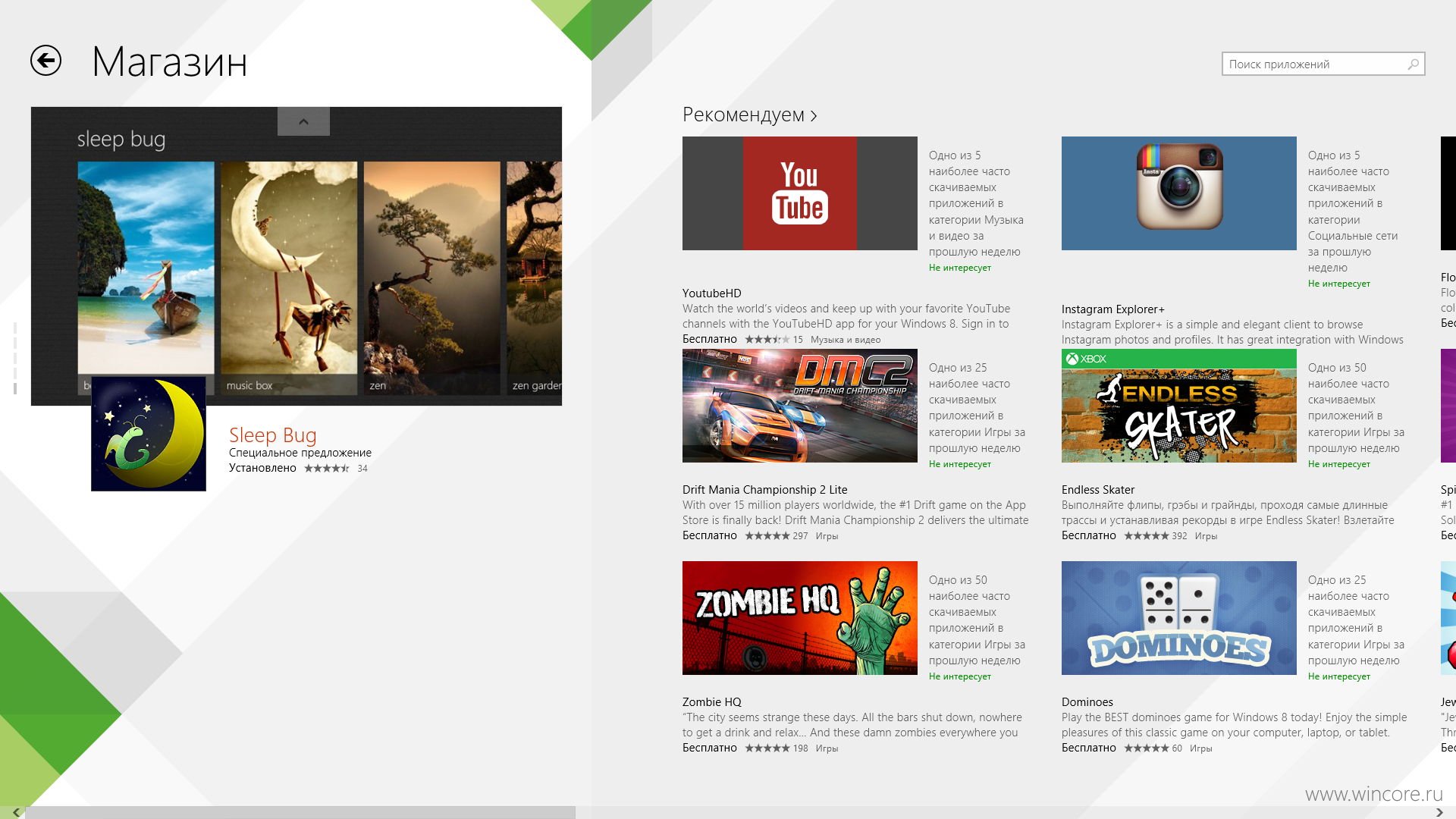Select the zen scene thumbnail
1456x819 pixels.
[432, 278]
